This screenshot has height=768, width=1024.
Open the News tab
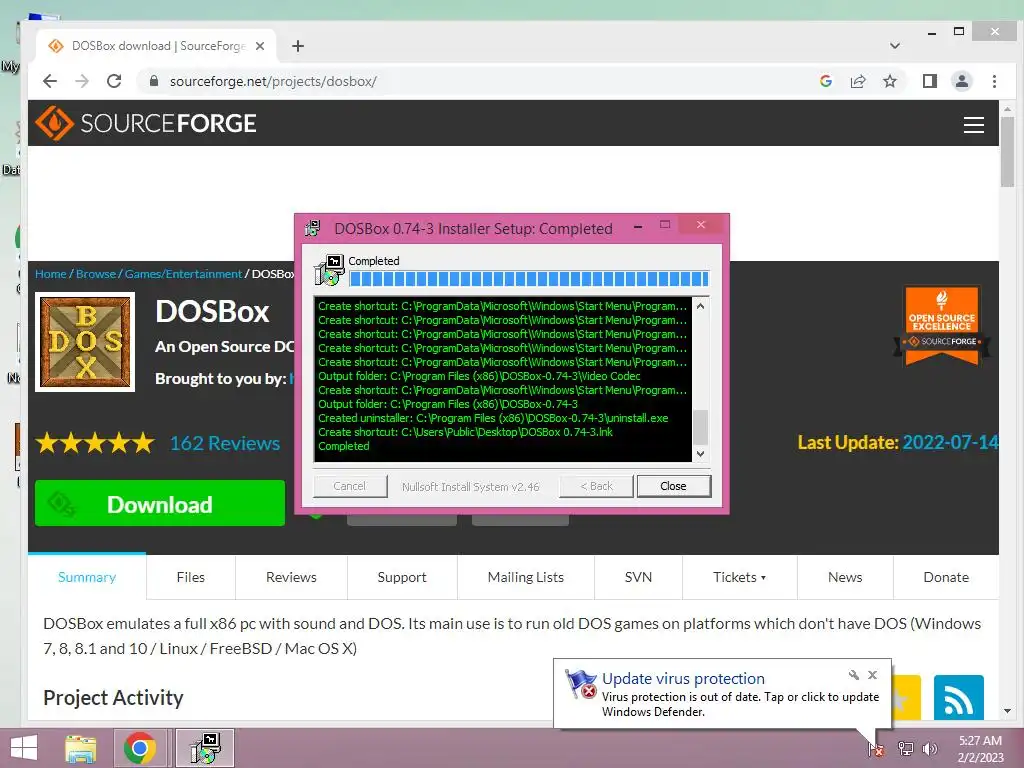[x=845, y=577]
